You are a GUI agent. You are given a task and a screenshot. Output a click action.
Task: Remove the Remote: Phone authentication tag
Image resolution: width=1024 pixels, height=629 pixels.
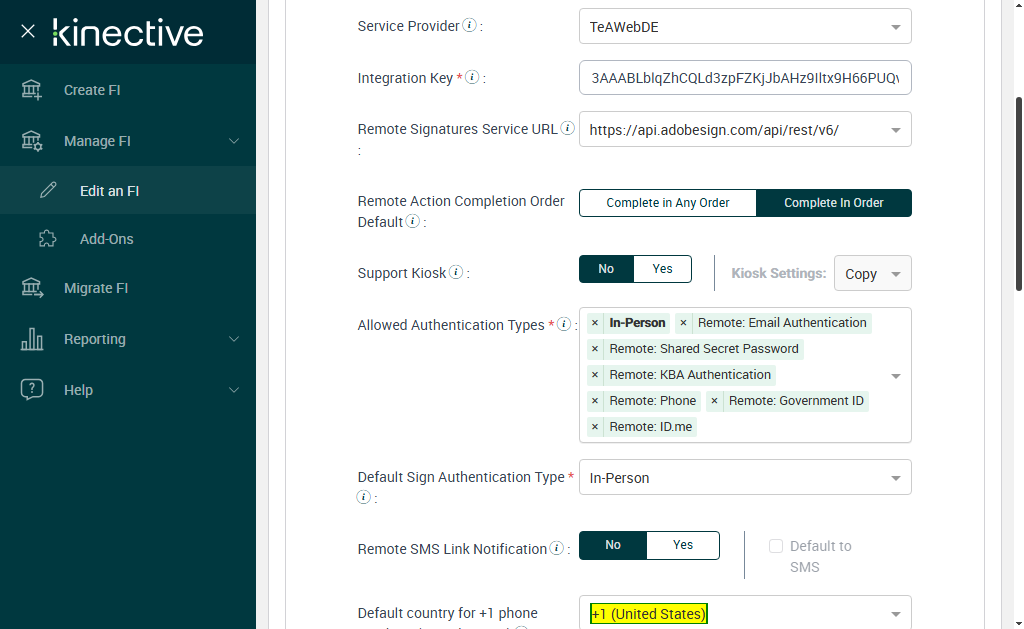(595, 401)
